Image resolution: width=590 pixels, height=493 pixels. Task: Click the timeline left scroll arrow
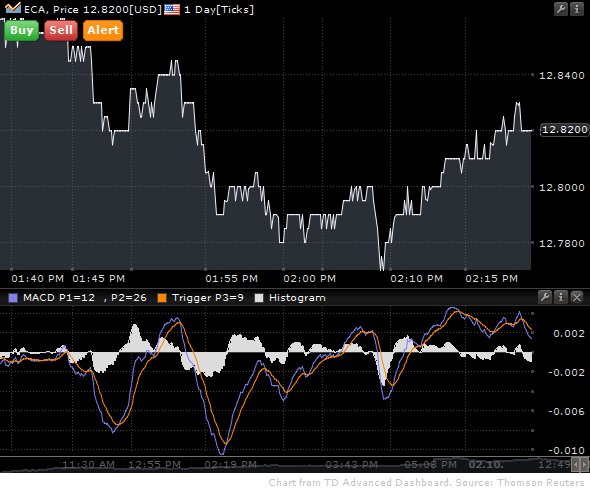pyautogui.click(x=575, y=464)
